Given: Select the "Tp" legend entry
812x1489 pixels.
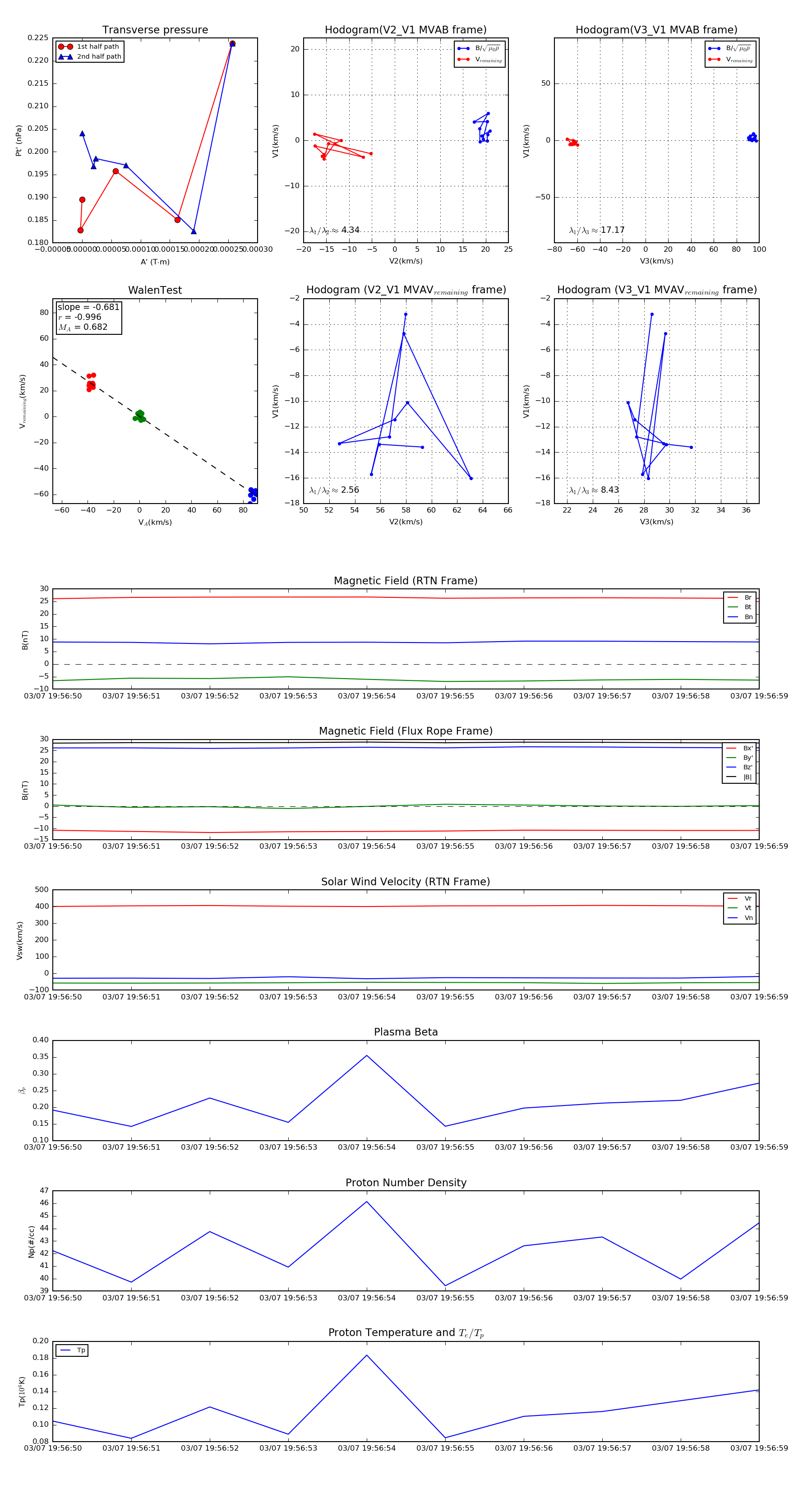Looking at the screenshot, I should click(72, 1350).
